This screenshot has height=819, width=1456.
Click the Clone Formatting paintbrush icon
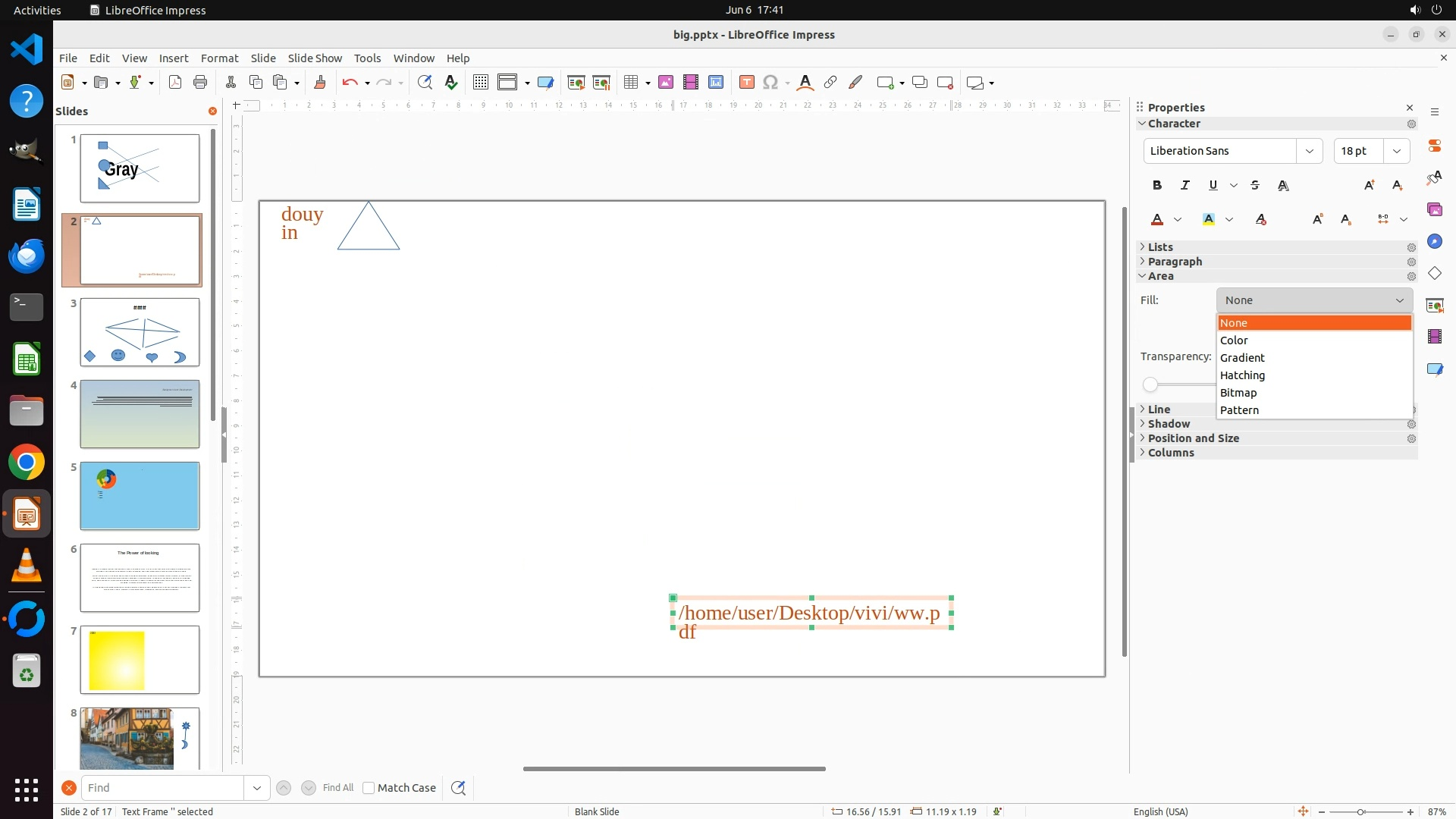[319, 83]
